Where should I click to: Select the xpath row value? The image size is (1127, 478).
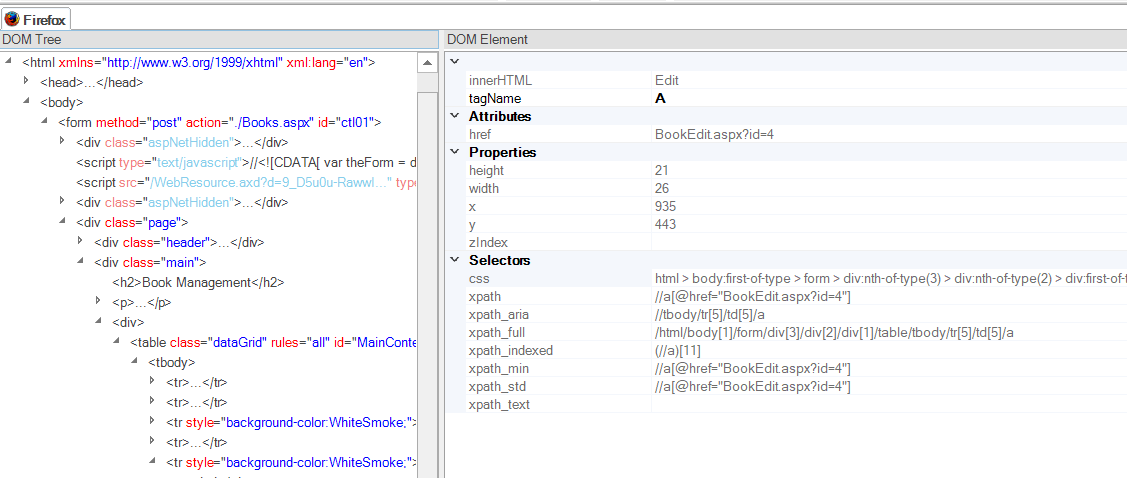pyautogui.click(x=753, y=296)
